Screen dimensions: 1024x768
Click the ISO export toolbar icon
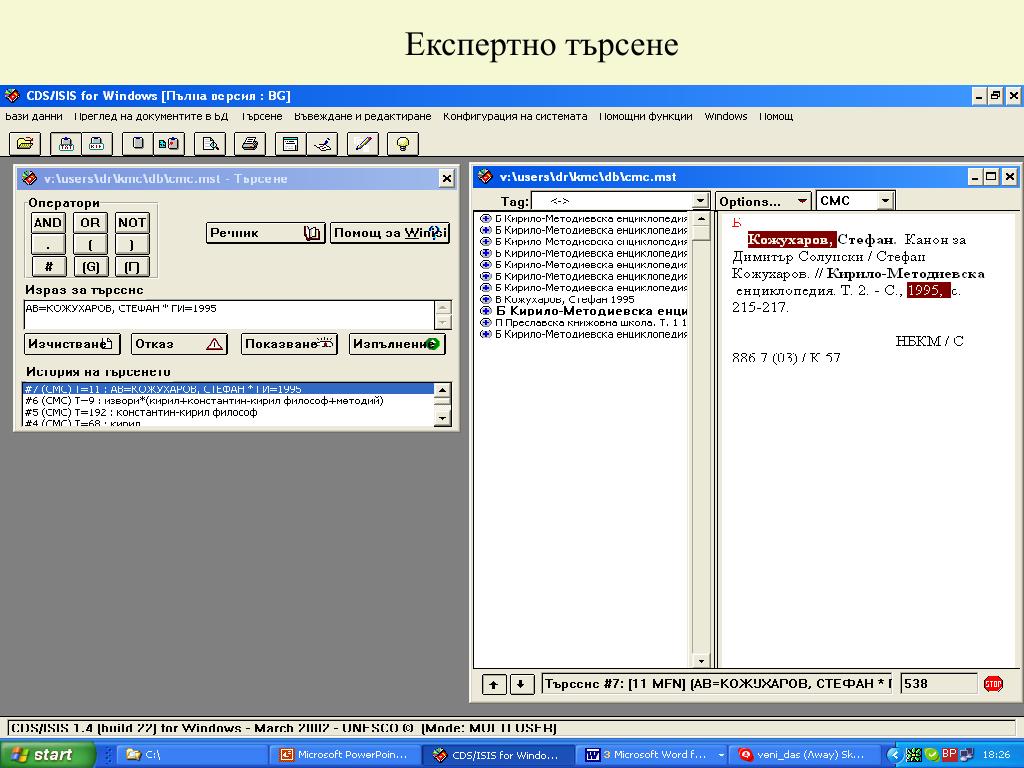pyautogui.click(x=97, y=144)
